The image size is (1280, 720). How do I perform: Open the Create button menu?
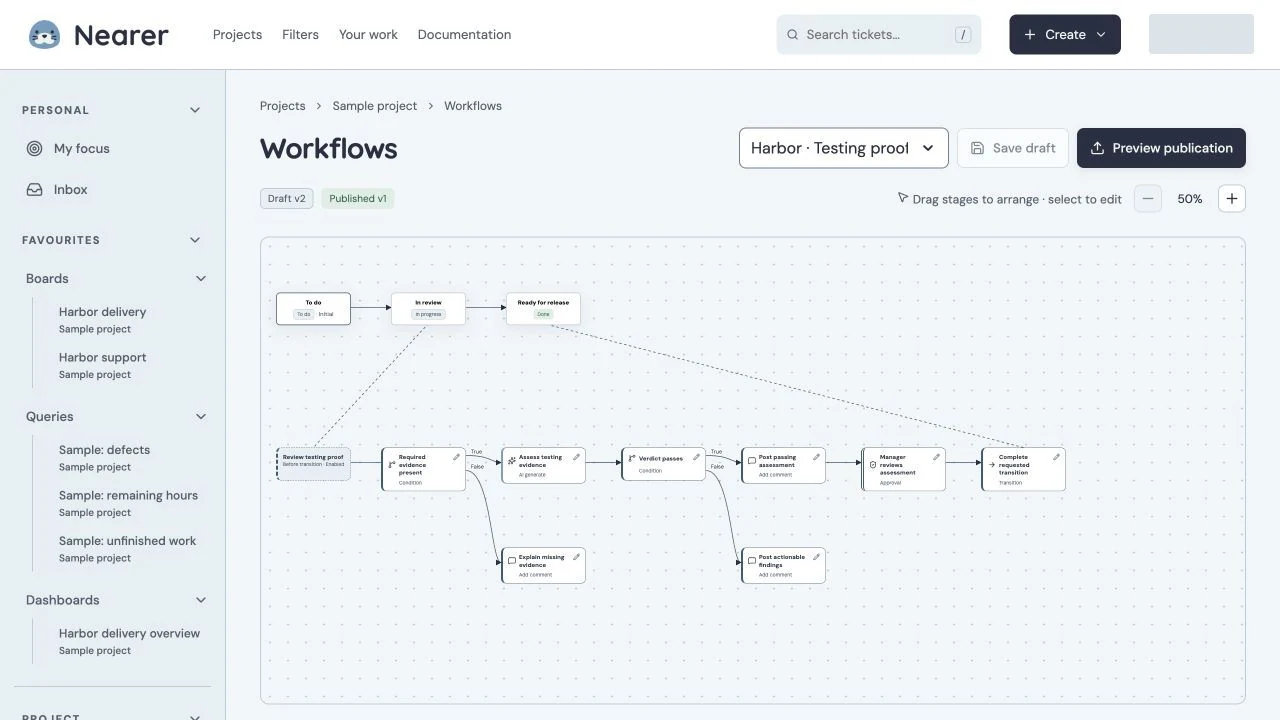[x=1065, y=35]
